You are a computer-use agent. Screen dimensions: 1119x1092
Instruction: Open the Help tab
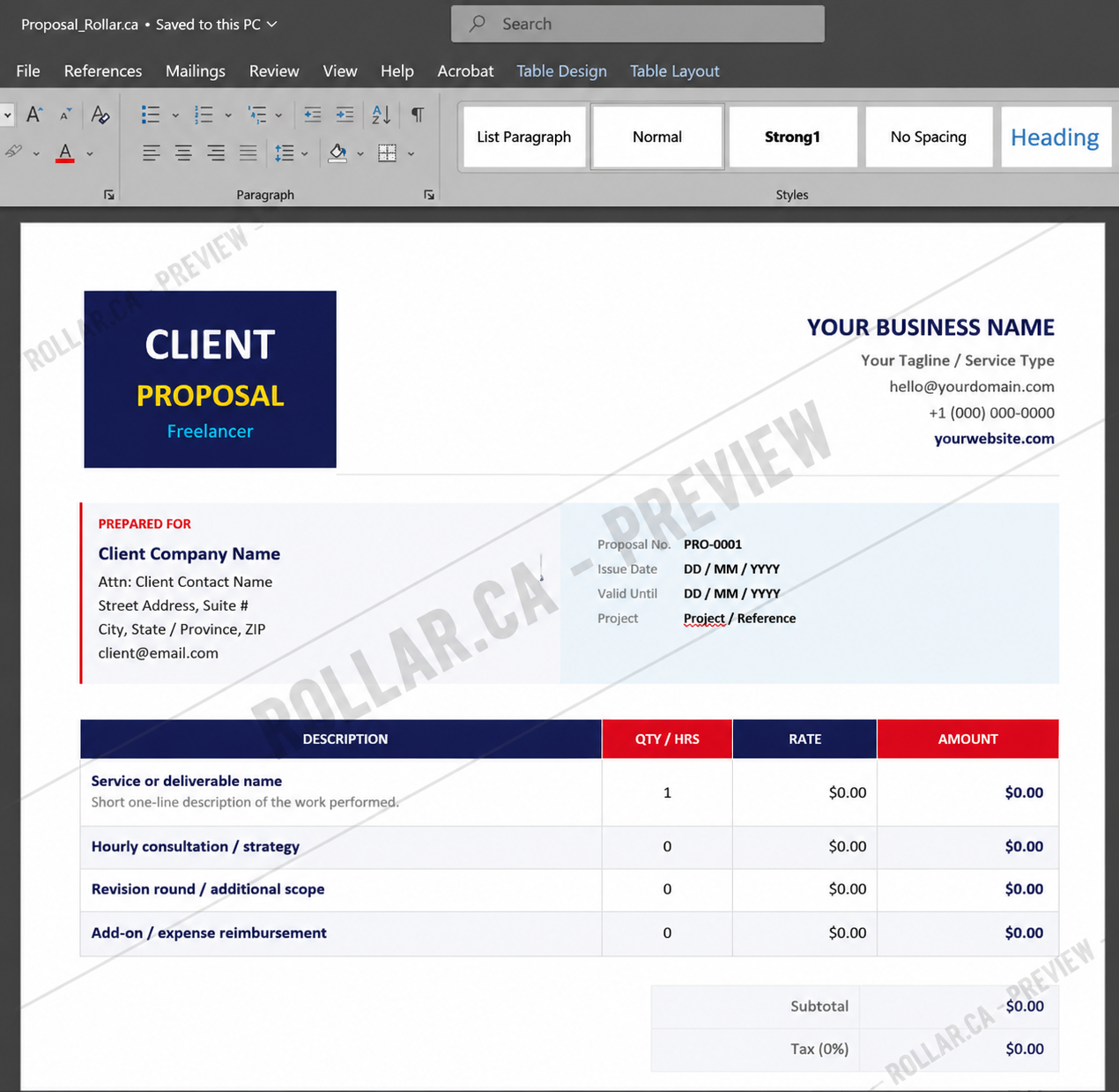[x=397, y=71]
